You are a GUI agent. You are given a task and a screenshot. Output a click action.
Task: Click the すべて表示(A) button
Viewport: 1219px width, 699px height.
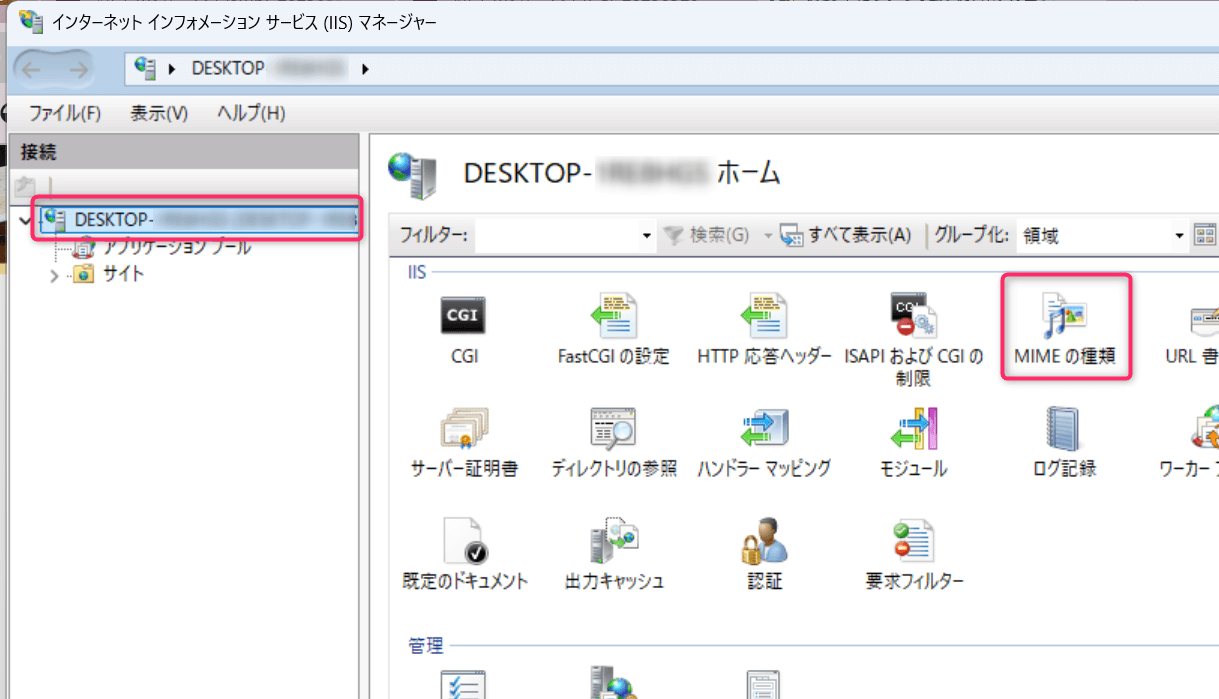(846, 235)
